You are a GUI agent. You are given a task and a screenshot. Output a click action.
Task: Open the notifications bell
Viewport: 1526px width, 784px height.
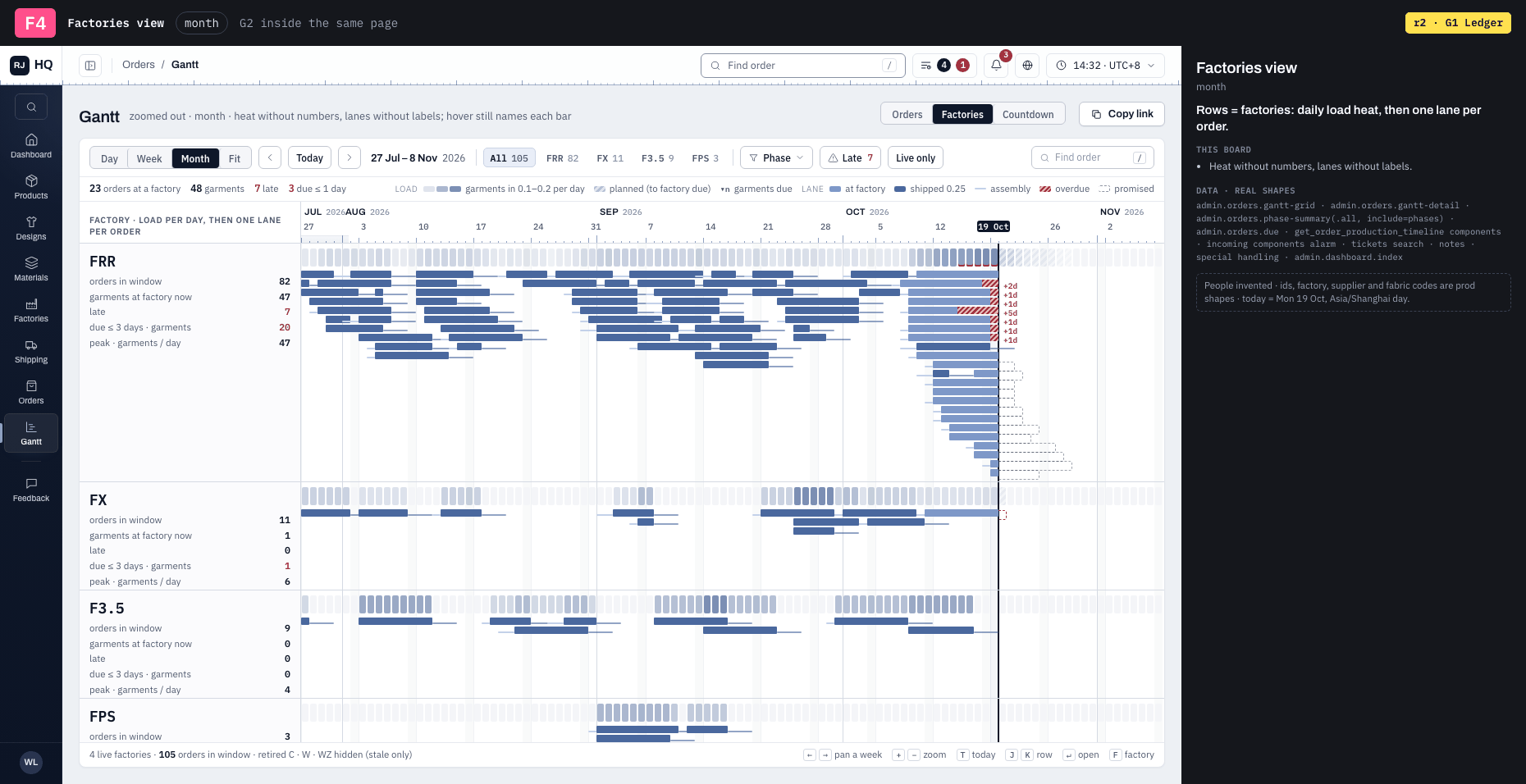(x=996, y=66)
